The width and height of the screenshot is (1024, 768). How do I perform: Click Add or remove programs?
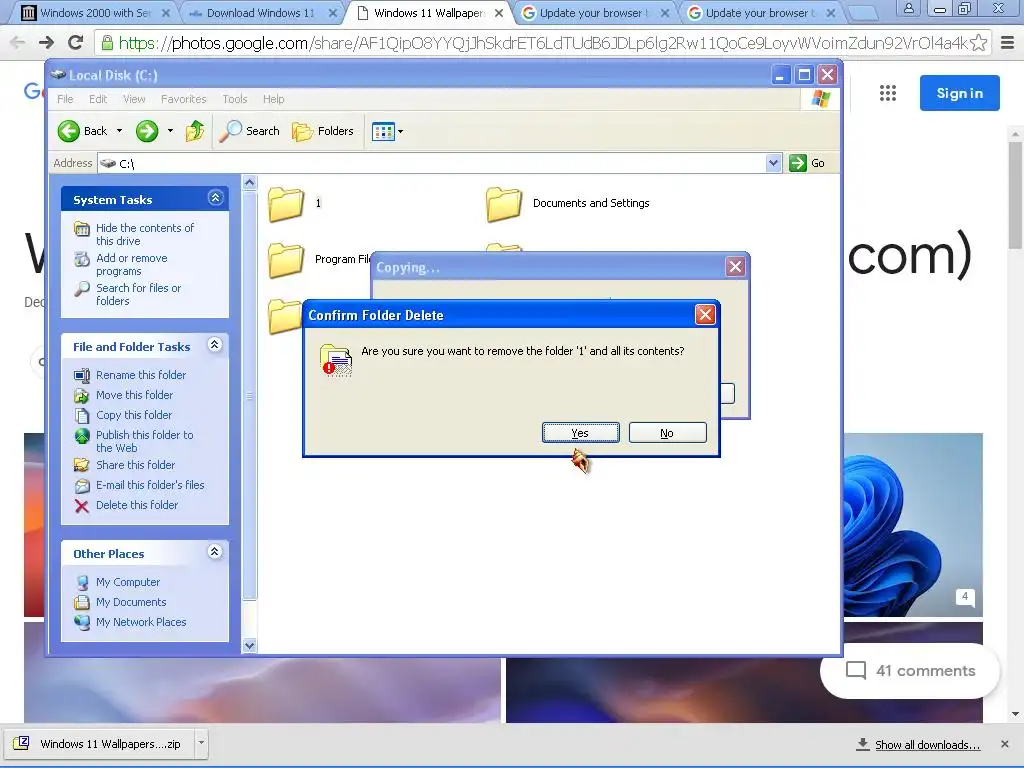point(132,264)
